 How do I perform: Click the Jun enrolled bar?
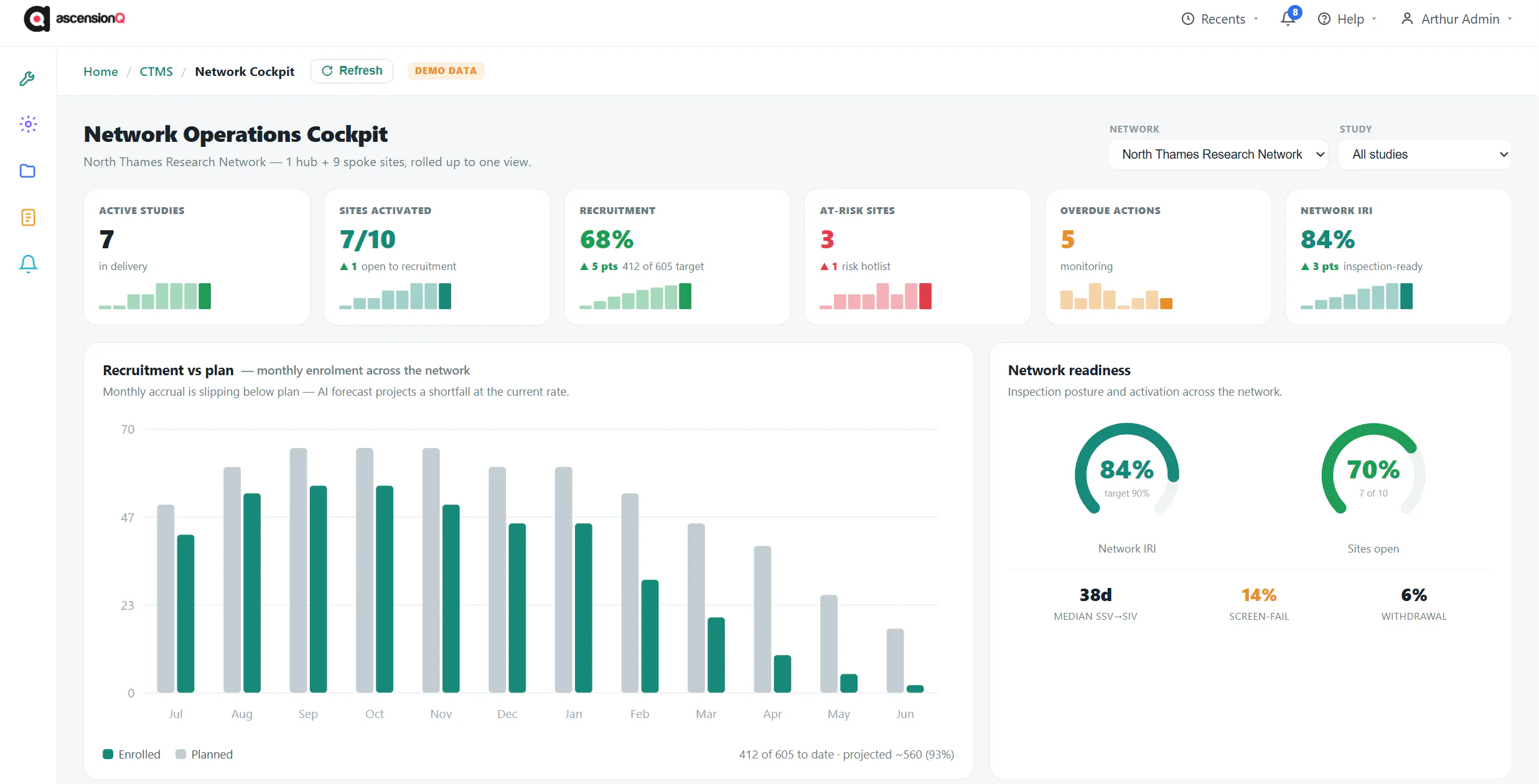(x=915, y=689)
